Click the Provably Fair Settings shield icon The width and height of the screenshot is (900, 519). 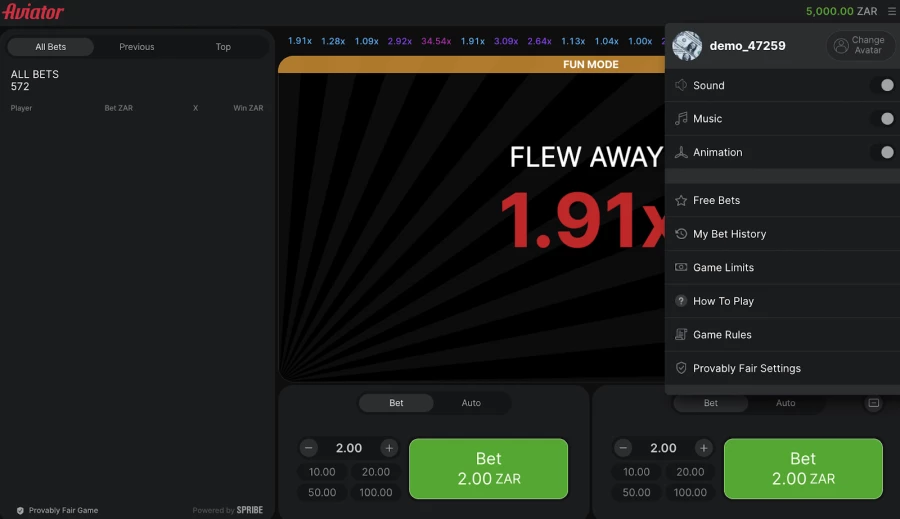(x=681, y=368)
